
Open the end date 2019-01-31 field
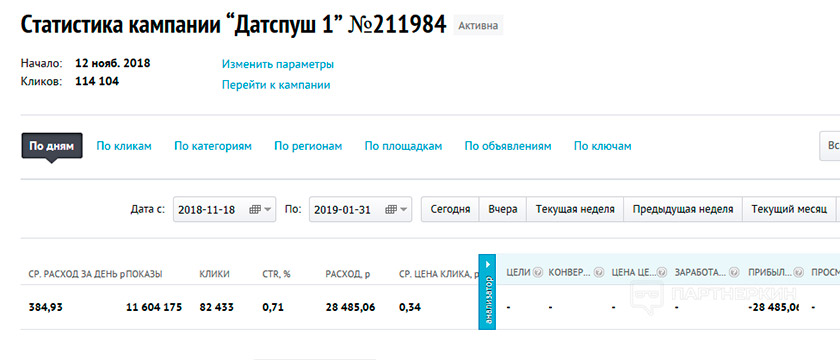click(361, 209)
